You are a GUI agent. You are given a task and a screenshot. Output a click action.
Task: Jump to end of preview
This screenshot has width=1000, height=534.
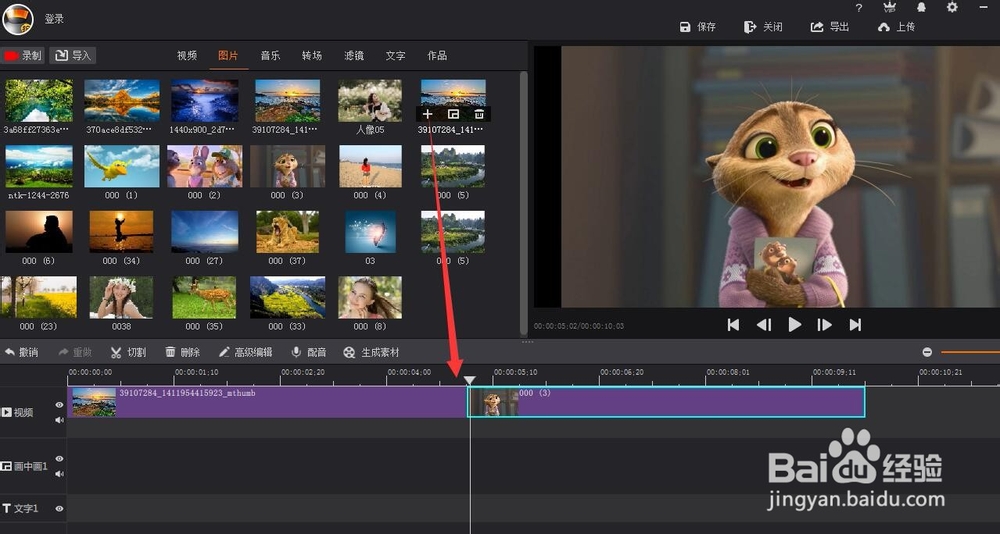[855, 325]
